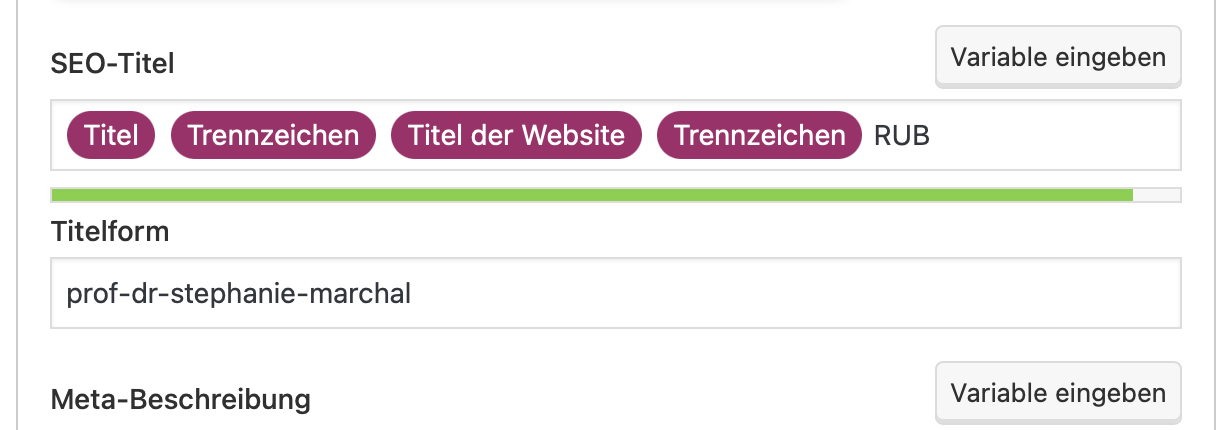1224x430 pixels.
Task: Select the Trennzeichen tag just before RUB
Action: pos(759,135)
